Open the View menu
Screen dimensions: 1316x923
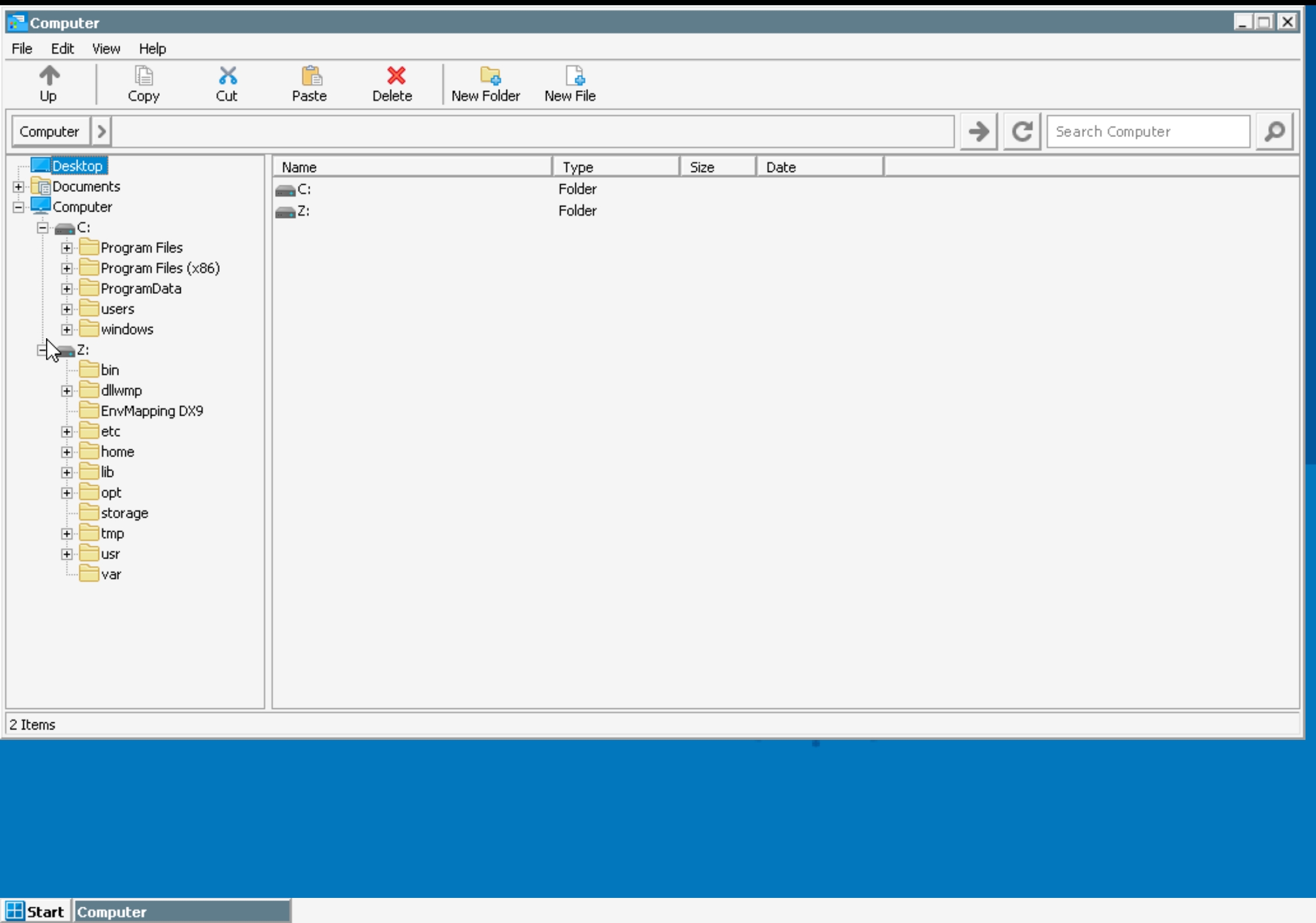coord(106,48)
